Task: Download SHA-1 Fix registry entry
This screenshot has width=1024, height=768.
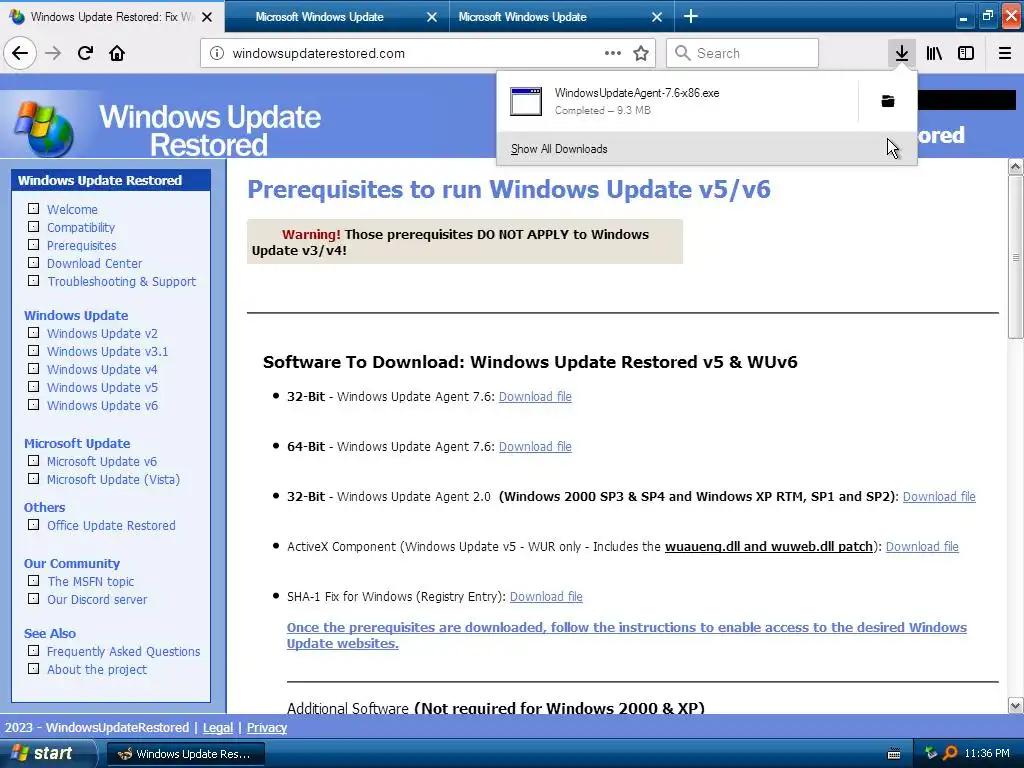Action: [546, 597]
